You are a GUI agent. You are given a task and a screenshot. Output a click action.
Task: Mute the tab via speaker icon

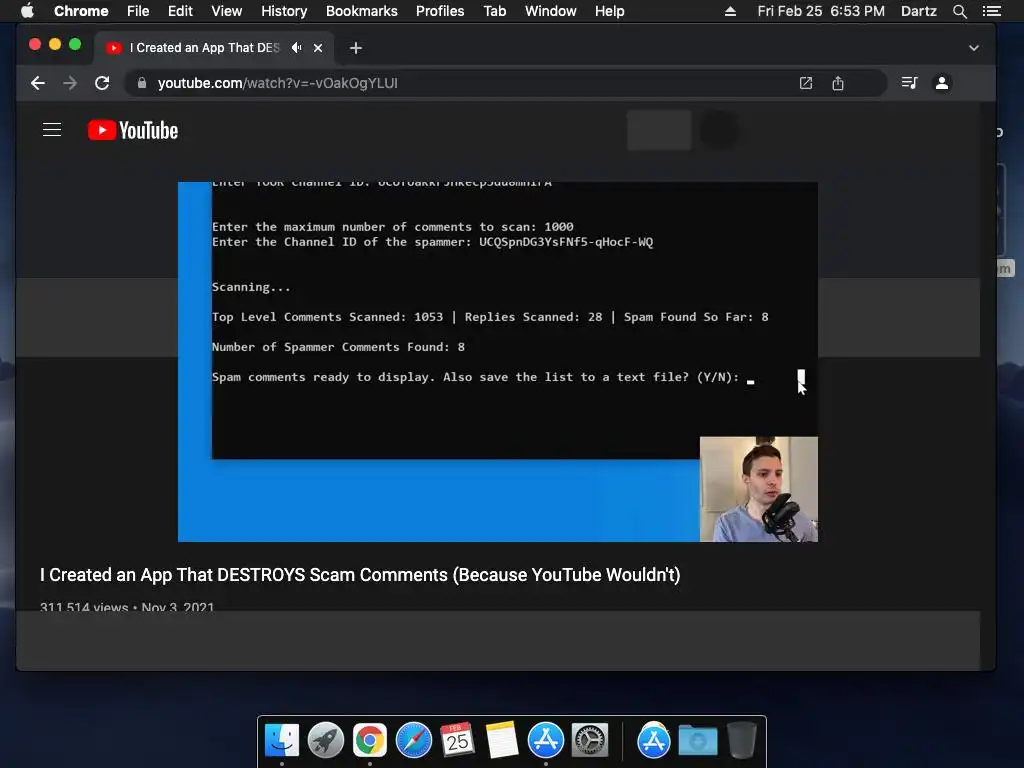(x=296, y=48)
